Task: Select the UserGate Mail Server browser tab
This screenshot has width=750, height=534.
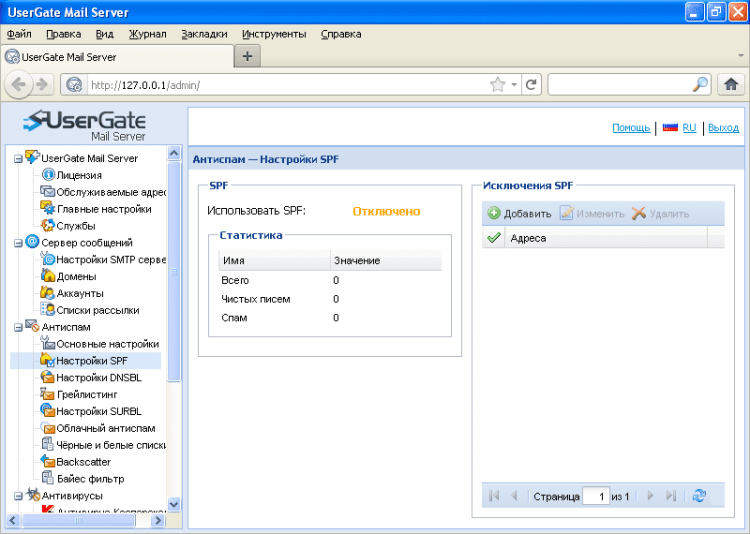Action: pyautogui.click(x=118, y=57)
